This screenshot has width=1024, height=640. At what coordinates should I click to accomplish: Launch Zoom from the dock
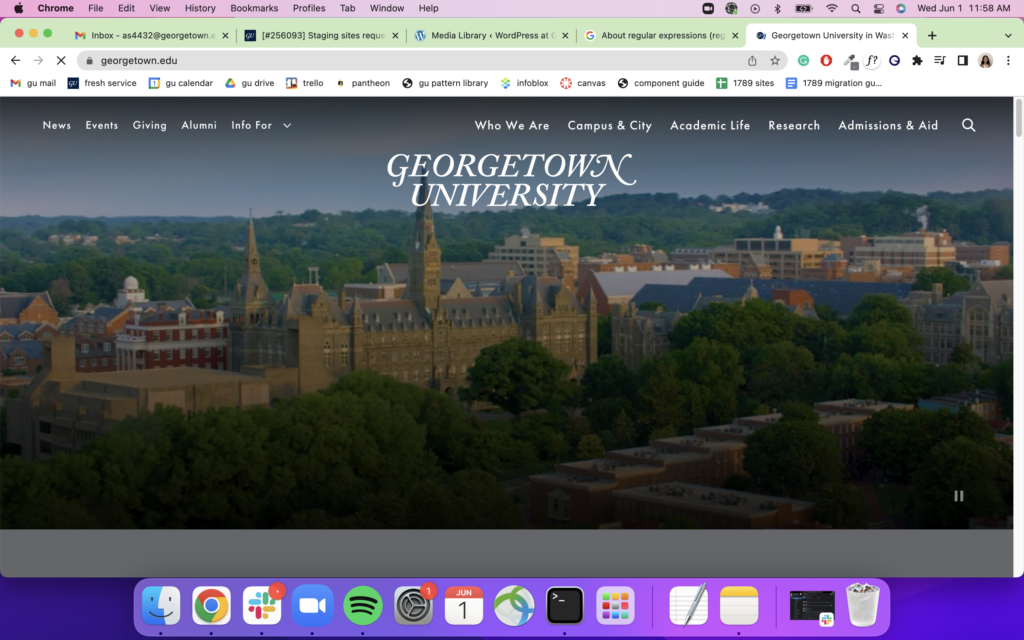coord(312,605)
